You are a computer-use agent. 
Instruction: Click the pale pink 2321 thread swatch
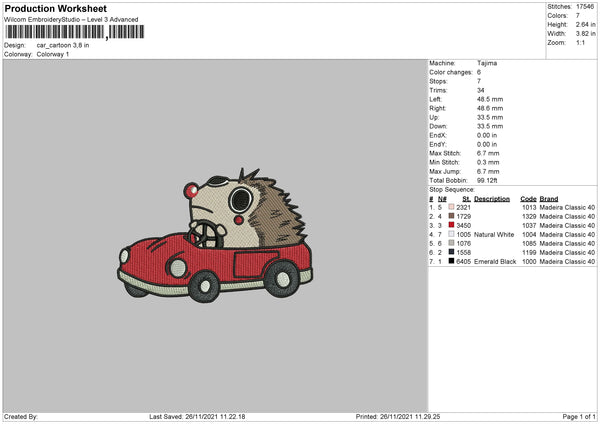coord(451,207)
